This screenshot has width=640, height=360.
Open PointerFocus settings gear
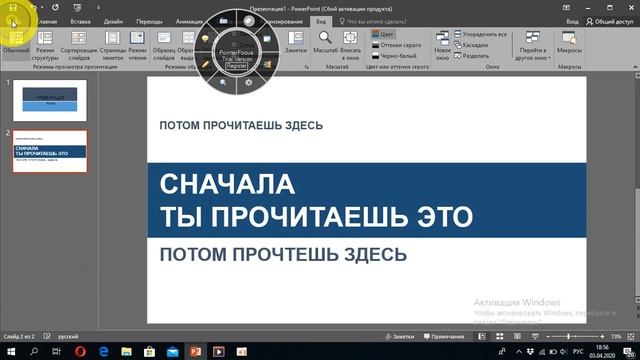pos(249,82)
